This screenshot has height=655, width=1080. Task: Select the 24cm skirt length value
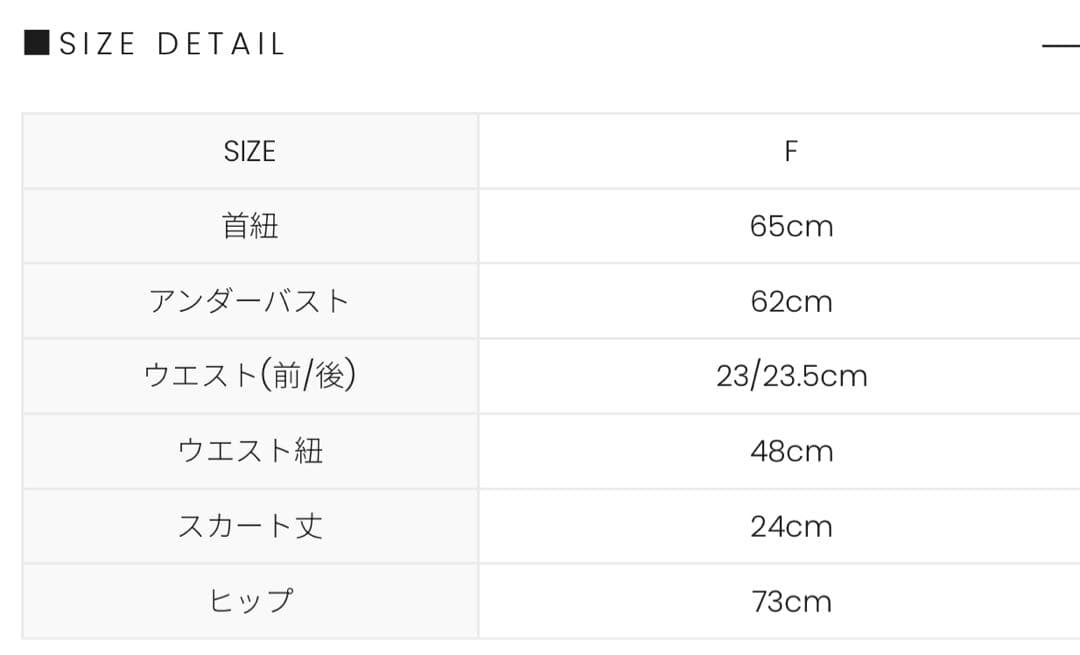coord(791,526)
